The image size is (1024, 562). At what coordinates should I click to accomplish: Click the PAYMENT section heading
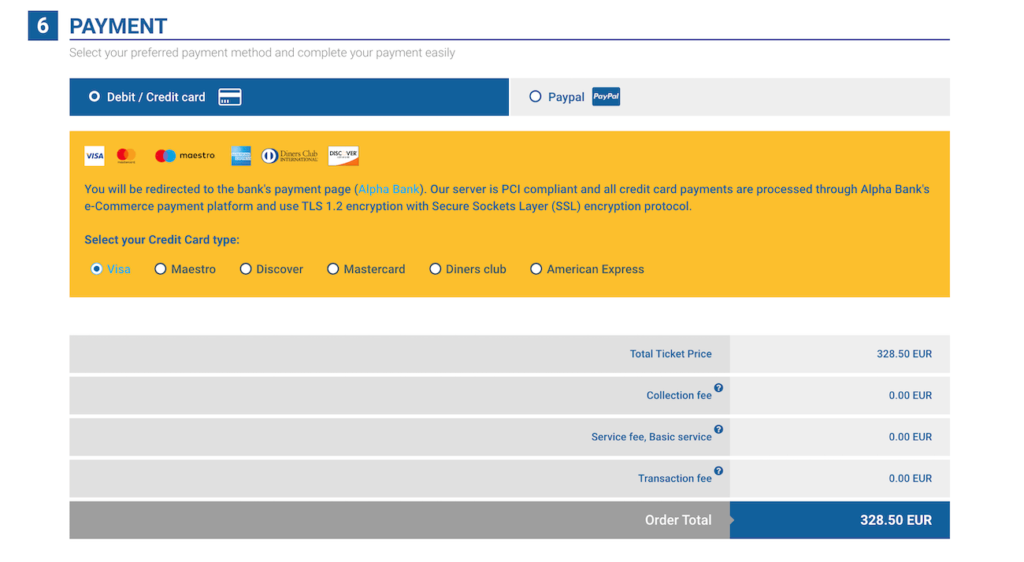click(118, 26)
